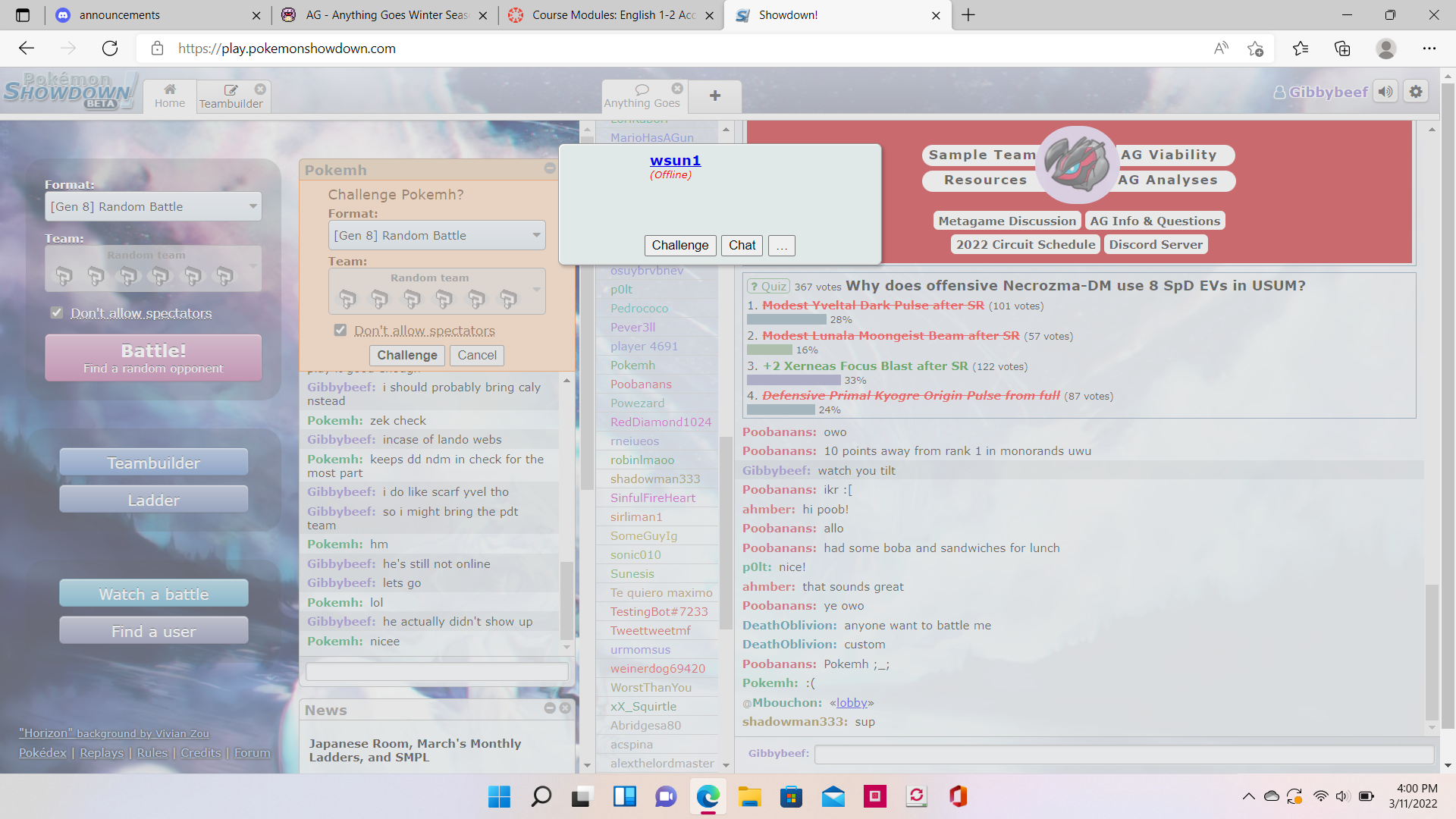The height and width of the screenshot is (819, 1456).
Task: Open 2022 Circuit Schedule link
Action: tap(1025, 244)
